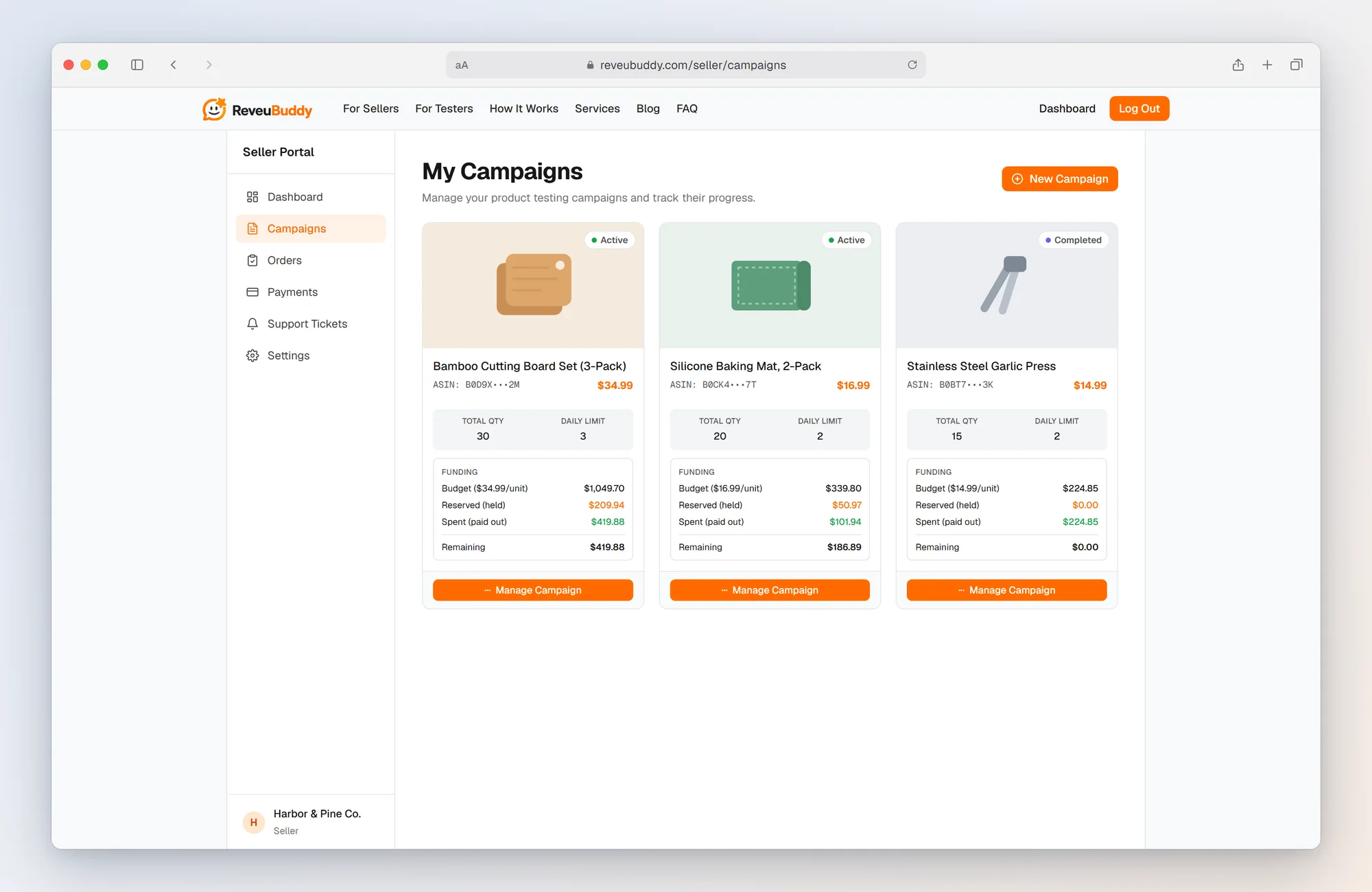Click the Dashboard link in the top right
Screen dimensions: 1372x892
click(x=1067, y=108)
